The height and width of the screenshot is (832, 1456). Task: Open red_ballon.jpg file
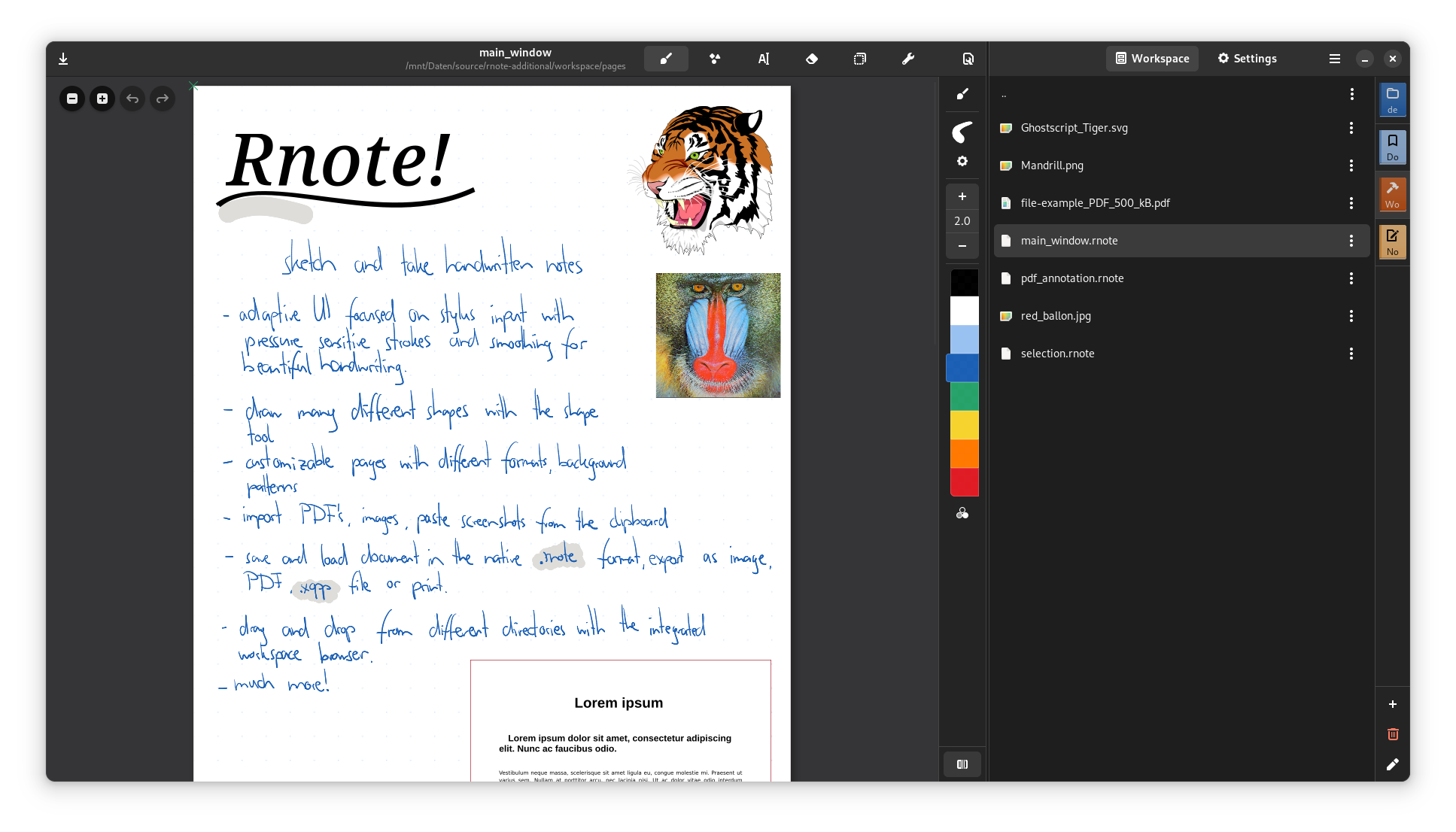(x=1181, y=316)
